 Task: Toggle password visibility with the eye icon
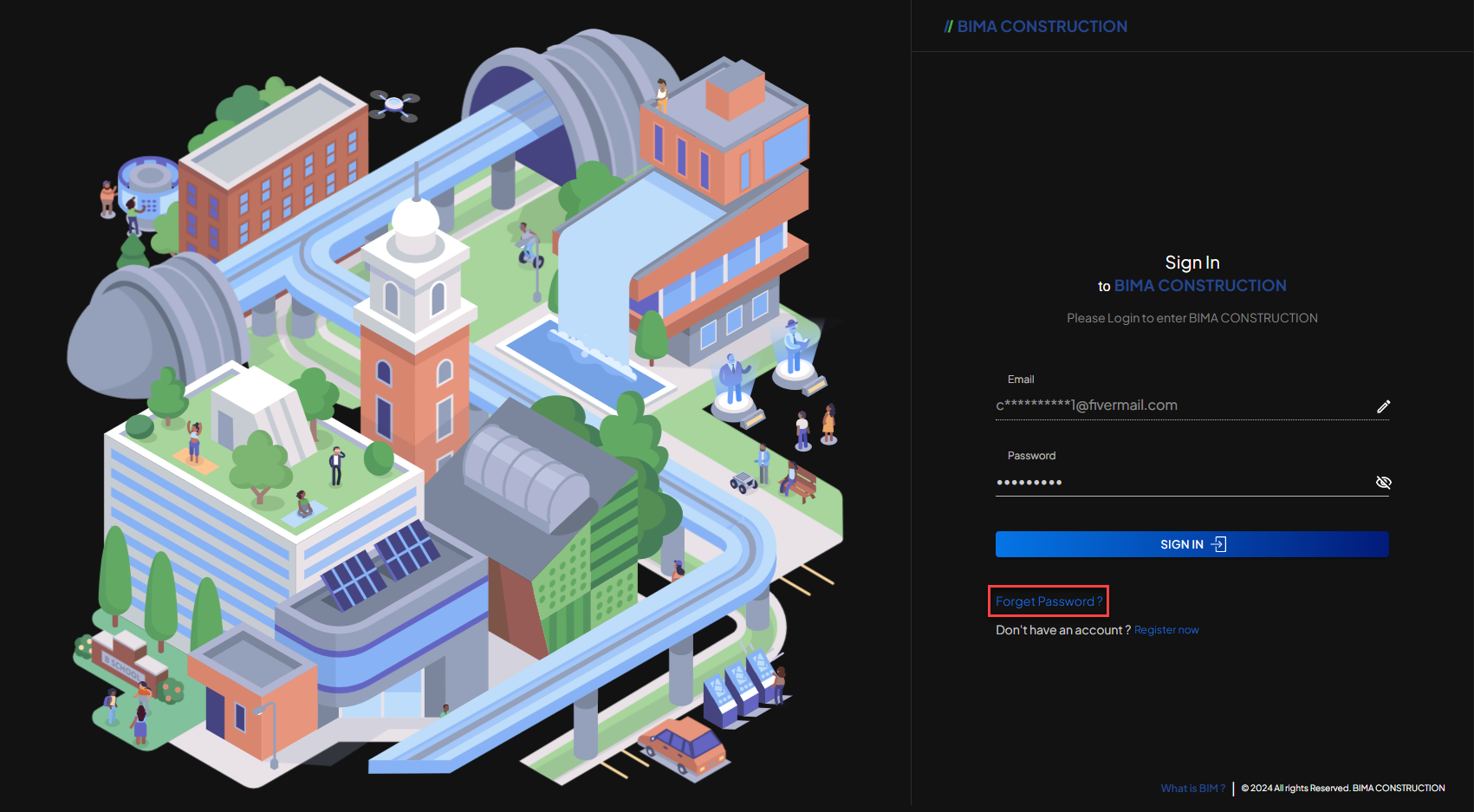click(x=1383, y=483)
